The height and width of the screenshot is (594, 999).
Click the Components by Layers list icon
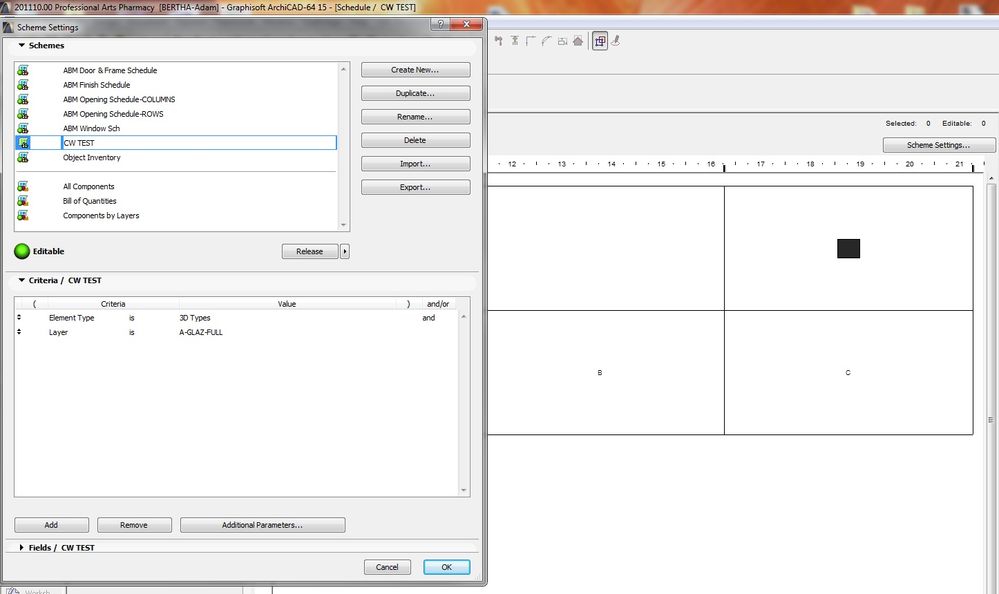tap(23, 215)
